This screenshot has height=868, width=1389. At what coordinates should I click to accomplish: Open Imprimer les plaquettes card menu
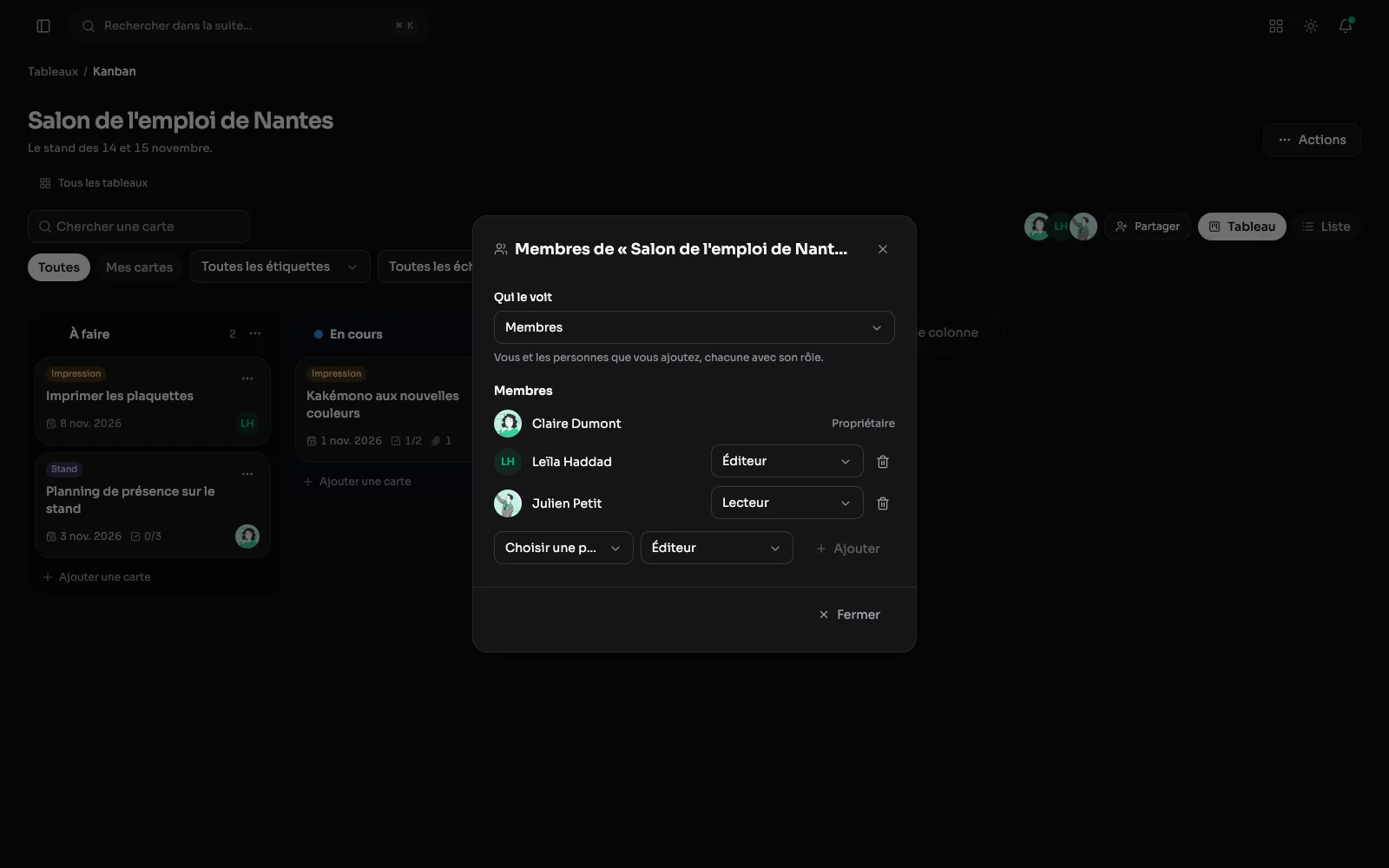[247, 378]
